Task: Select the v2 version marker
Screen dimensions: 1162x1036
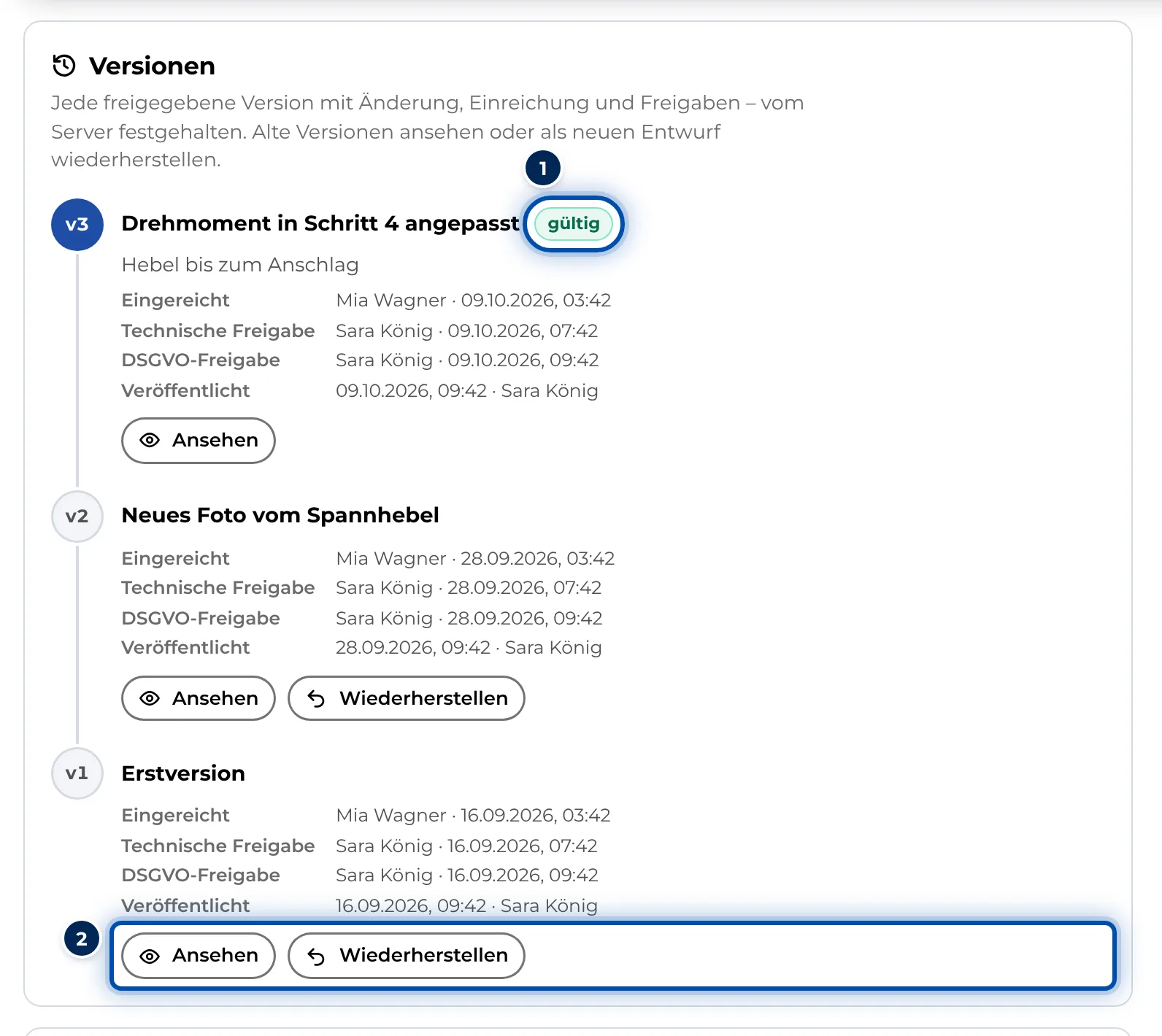Action: (x=77, y=517)
